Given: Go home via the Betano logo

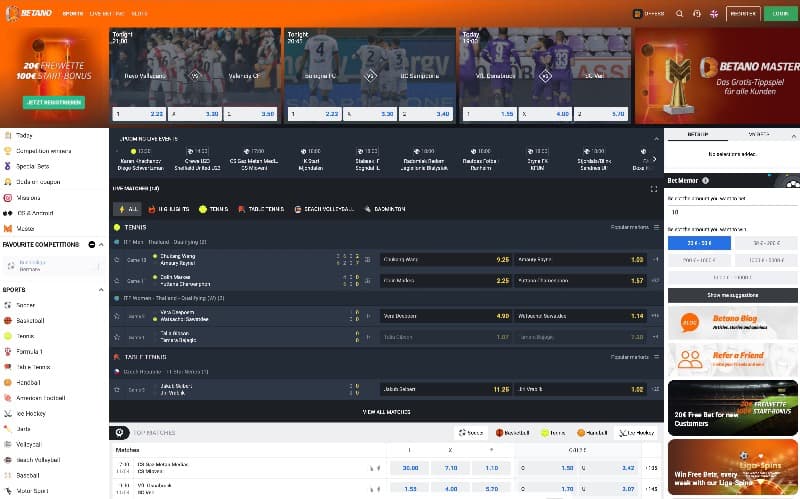Looking at the screenshot, I should click(30, 13).
